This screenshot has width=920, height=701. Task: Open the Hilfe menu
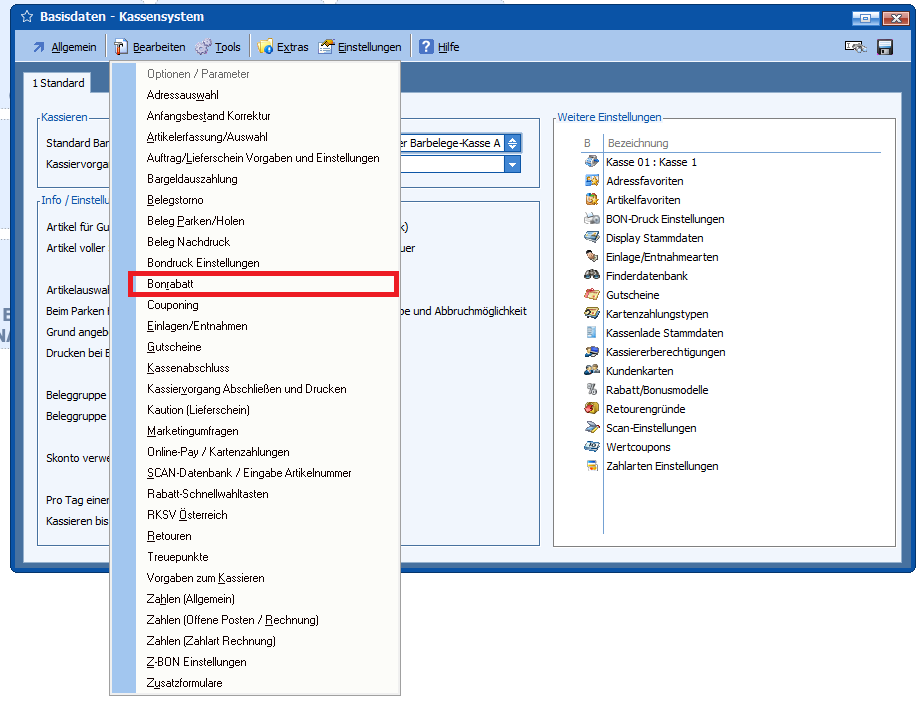pyautogui.click(x=439, y=47)
